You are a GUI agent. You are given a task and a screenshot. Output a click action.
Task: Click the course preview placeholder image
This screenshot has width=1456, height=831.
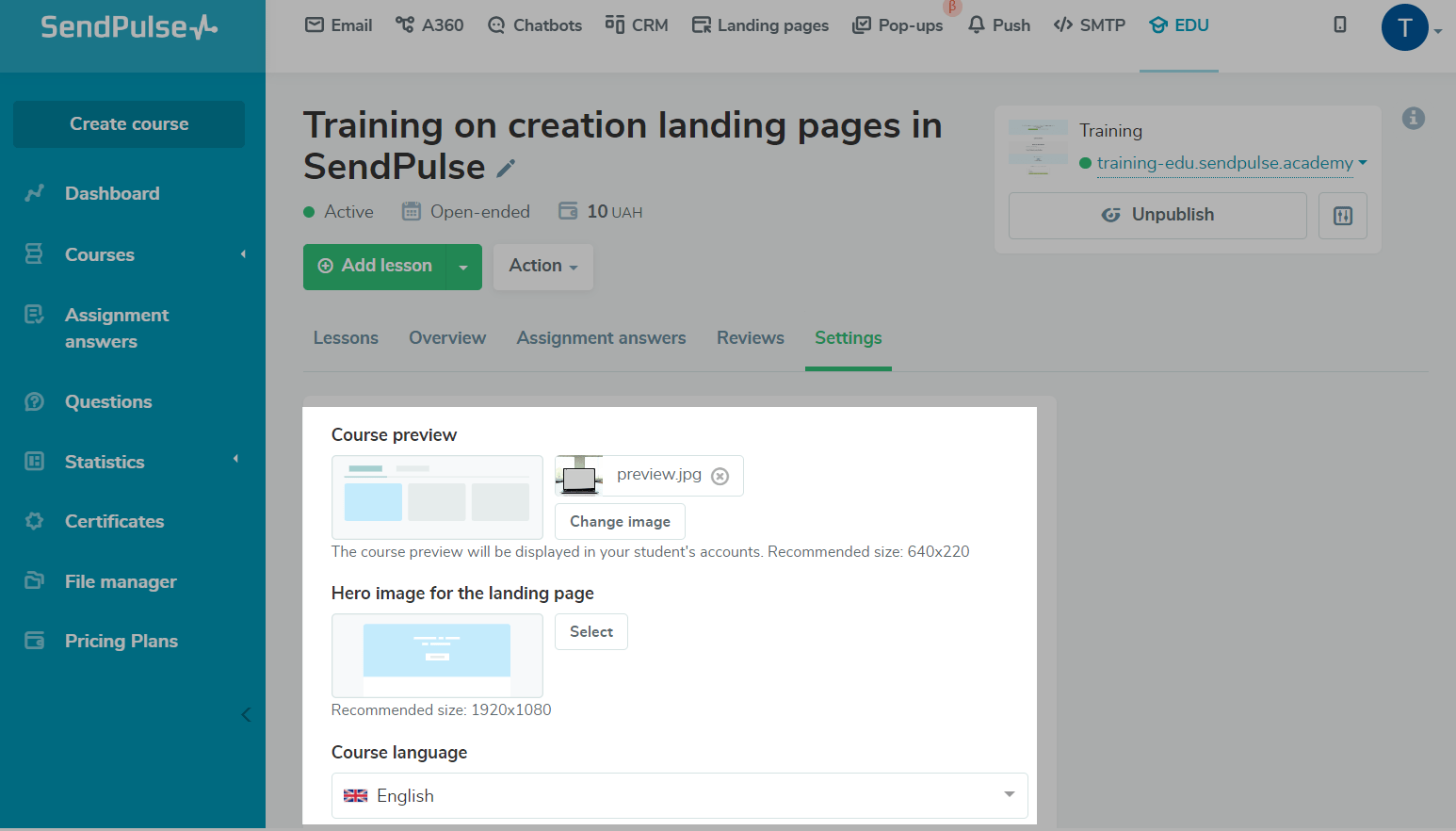[x=437, y=497]
